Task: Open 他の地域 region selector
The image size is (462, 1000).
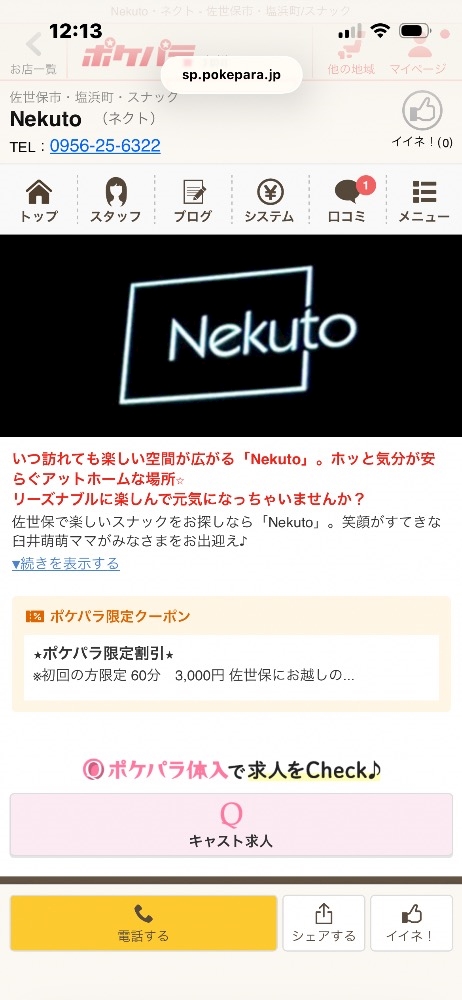Action: [x=350, y=54]
